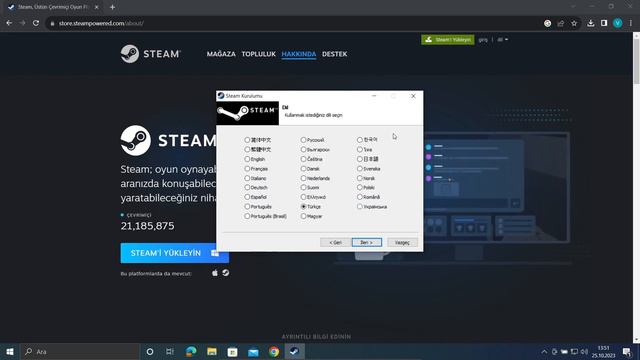Click the Windows taskbar search box
Viewport: 640px width, 360px height.
pos(80,351)
